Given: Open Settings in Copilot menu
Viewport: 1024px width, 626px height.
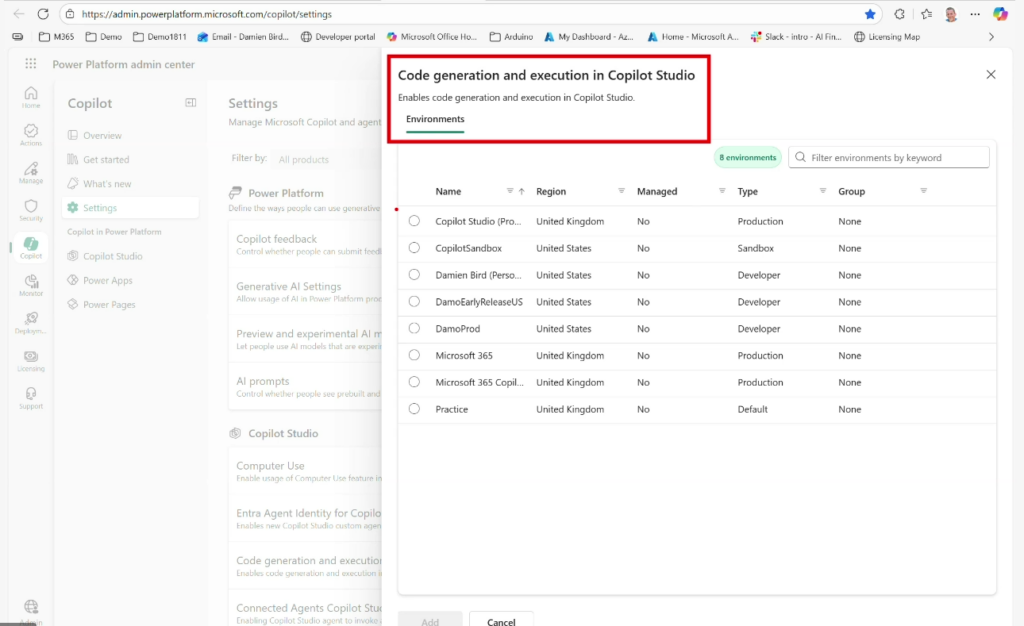Looking at the screenshot, I should pos(131,208).
